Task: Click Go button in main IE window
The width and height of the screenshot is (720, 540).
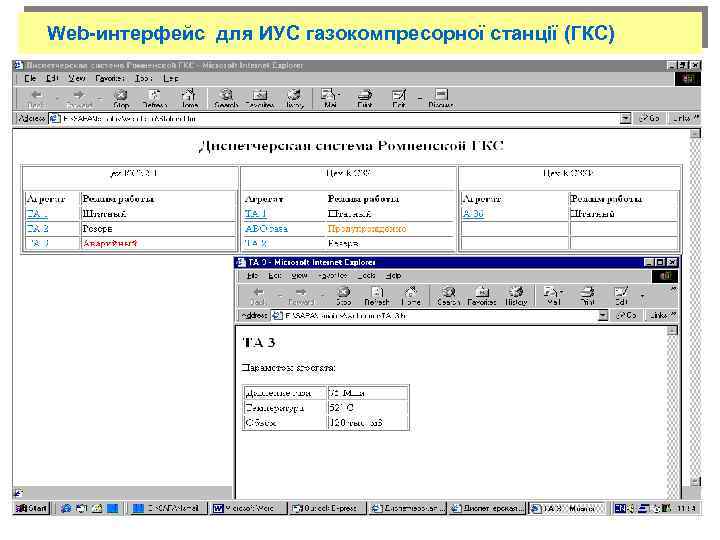Action: click(650, 118)
